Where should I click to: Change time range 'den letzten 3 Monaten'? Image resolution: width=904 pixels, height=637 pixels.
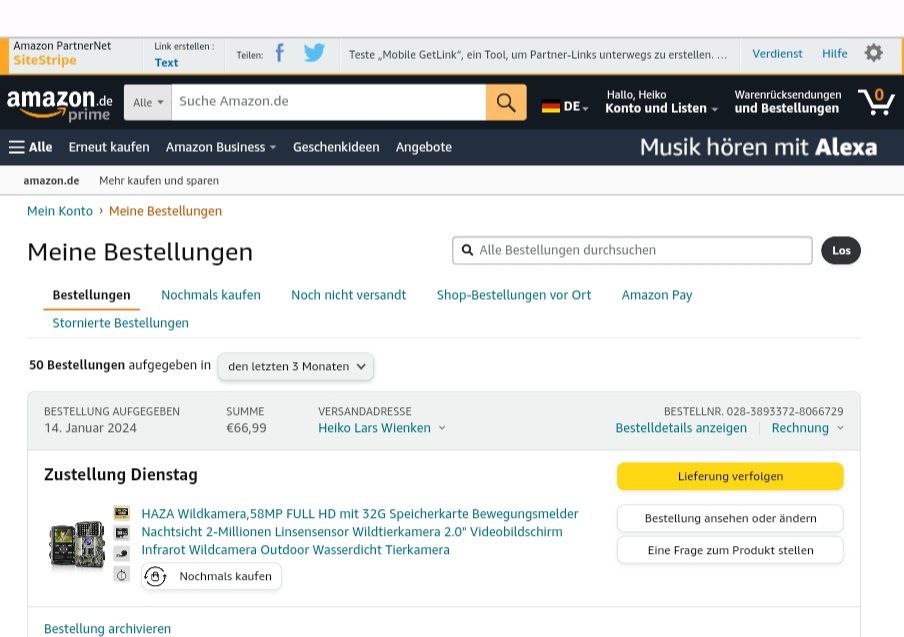pos(296,366)
